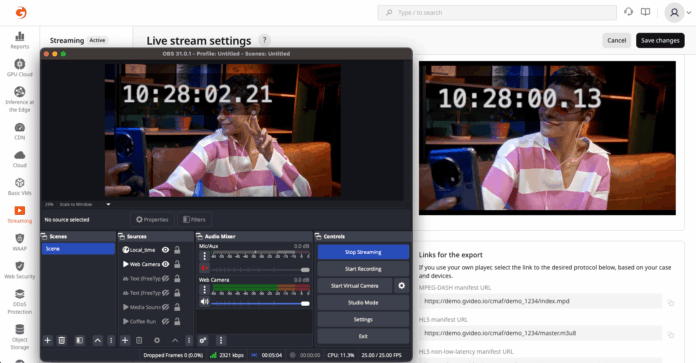696x363 pixels.
Task: Copy the HLS manifest URL
Action: (671, 335)
